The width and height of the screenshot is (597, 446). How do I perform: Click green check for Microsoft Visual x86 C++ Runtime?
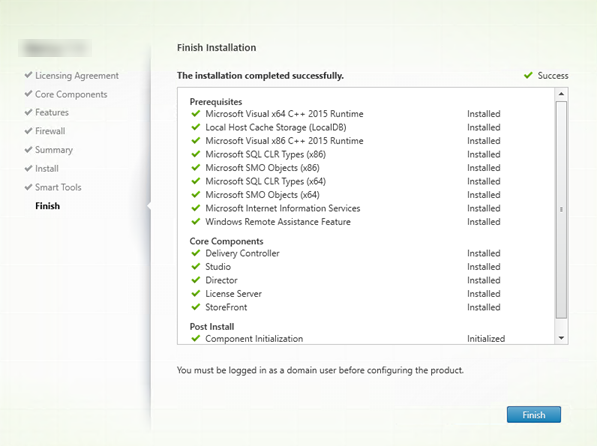pos(196,141)
